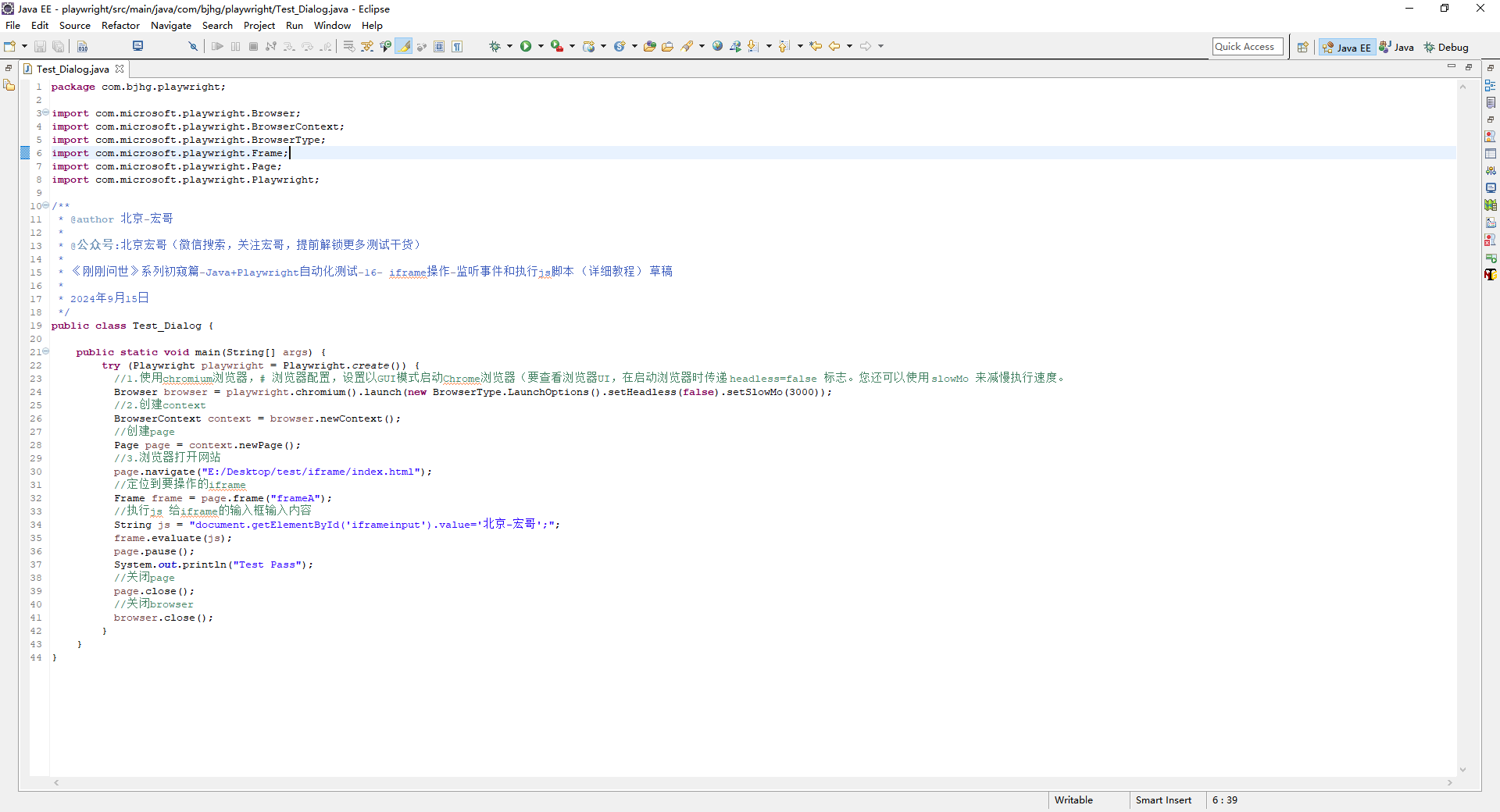Viewport: 1500px width, 812px height.
Task: Switch to the Java EE perspective
Action: tap(1347, 48)
